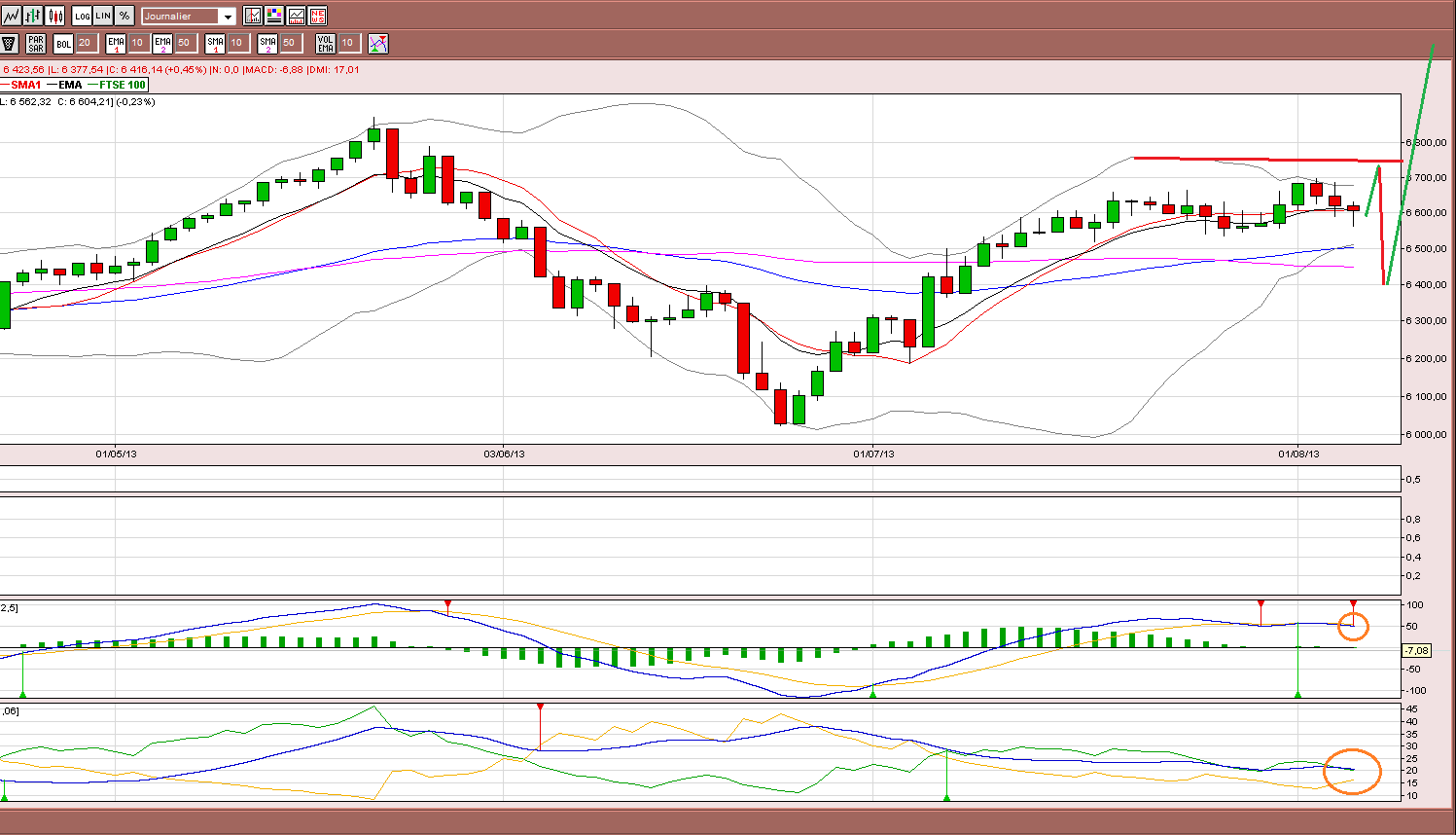This screenshot has height=835, width=1456.
Task: Click the 03/06/13 date label
Action: click(x=504, y=454)
